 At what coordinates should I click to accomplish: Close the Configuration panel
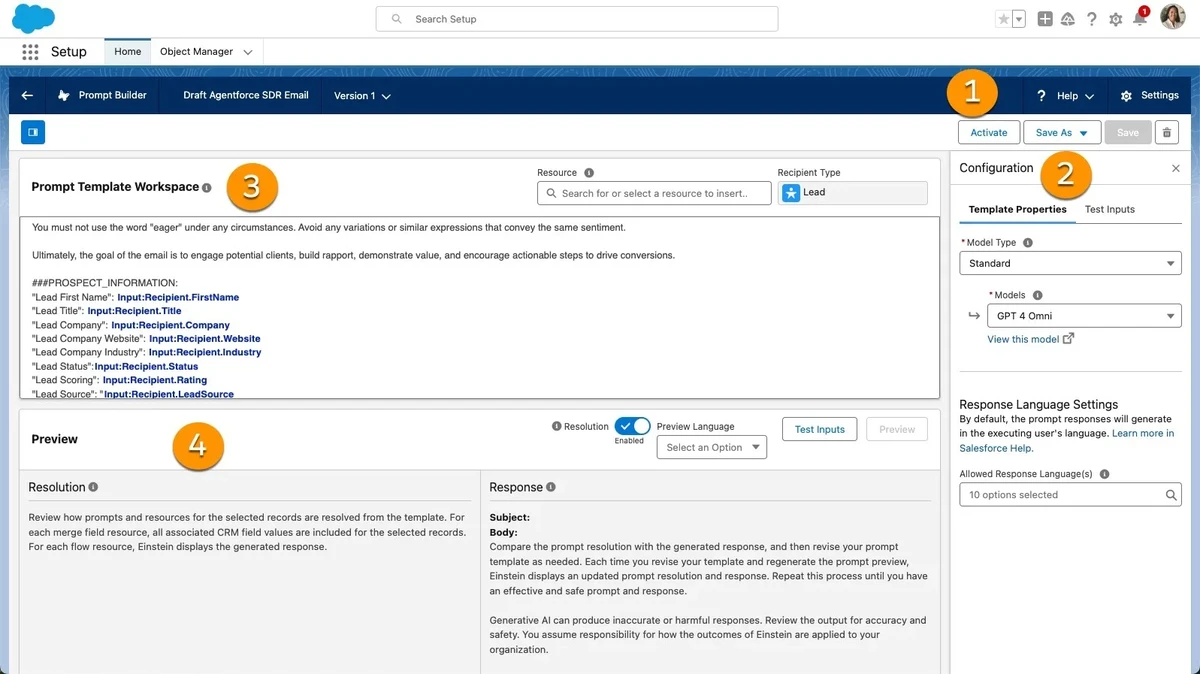[x=1176, y=169]
